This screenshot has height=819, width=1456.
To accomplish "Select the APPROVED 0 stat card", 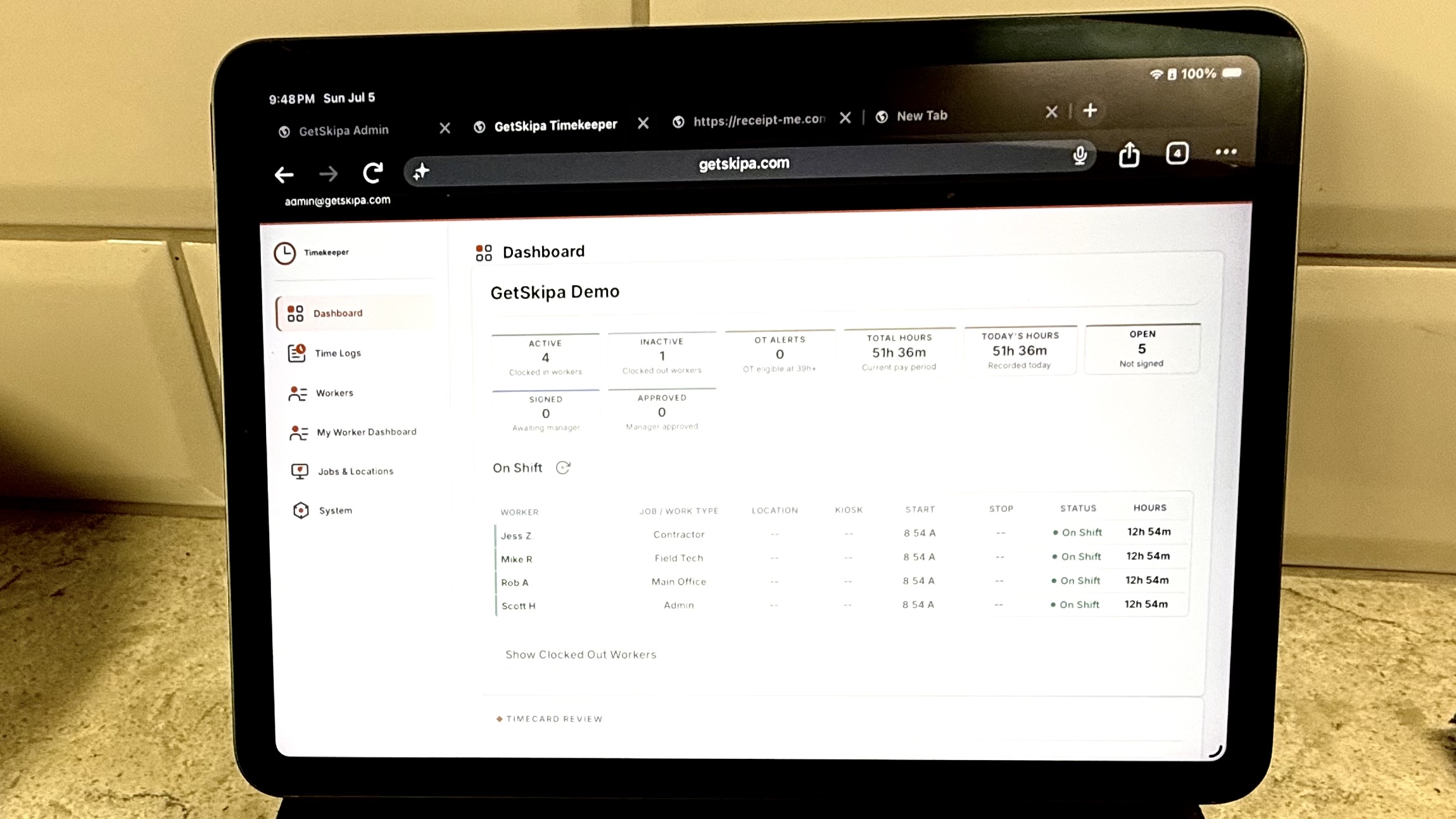I will tap(662, 412).
